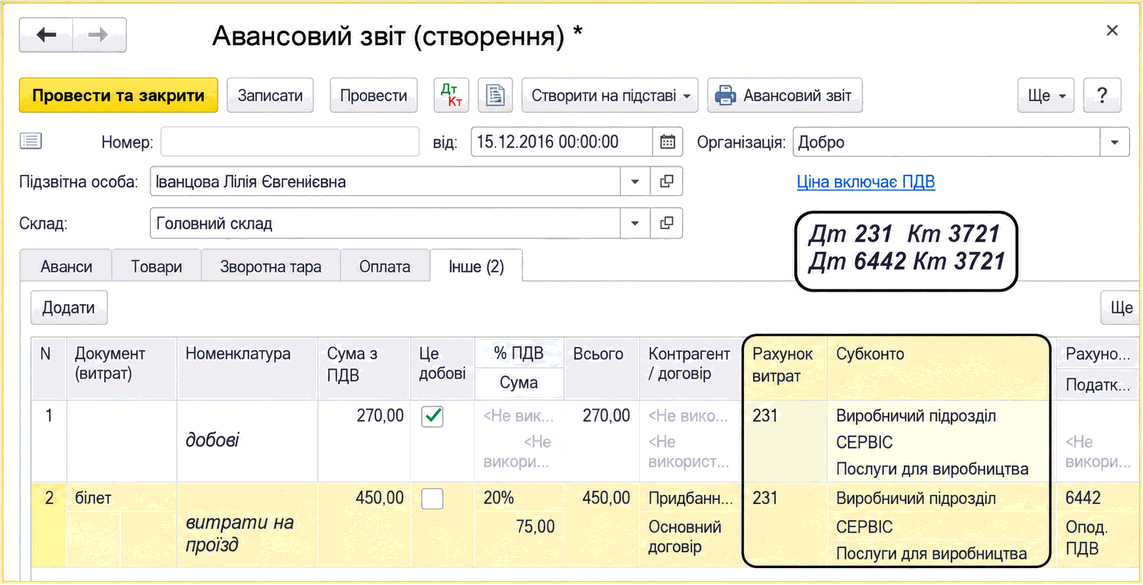Click Провести та закрити

(x=119, y=95)
